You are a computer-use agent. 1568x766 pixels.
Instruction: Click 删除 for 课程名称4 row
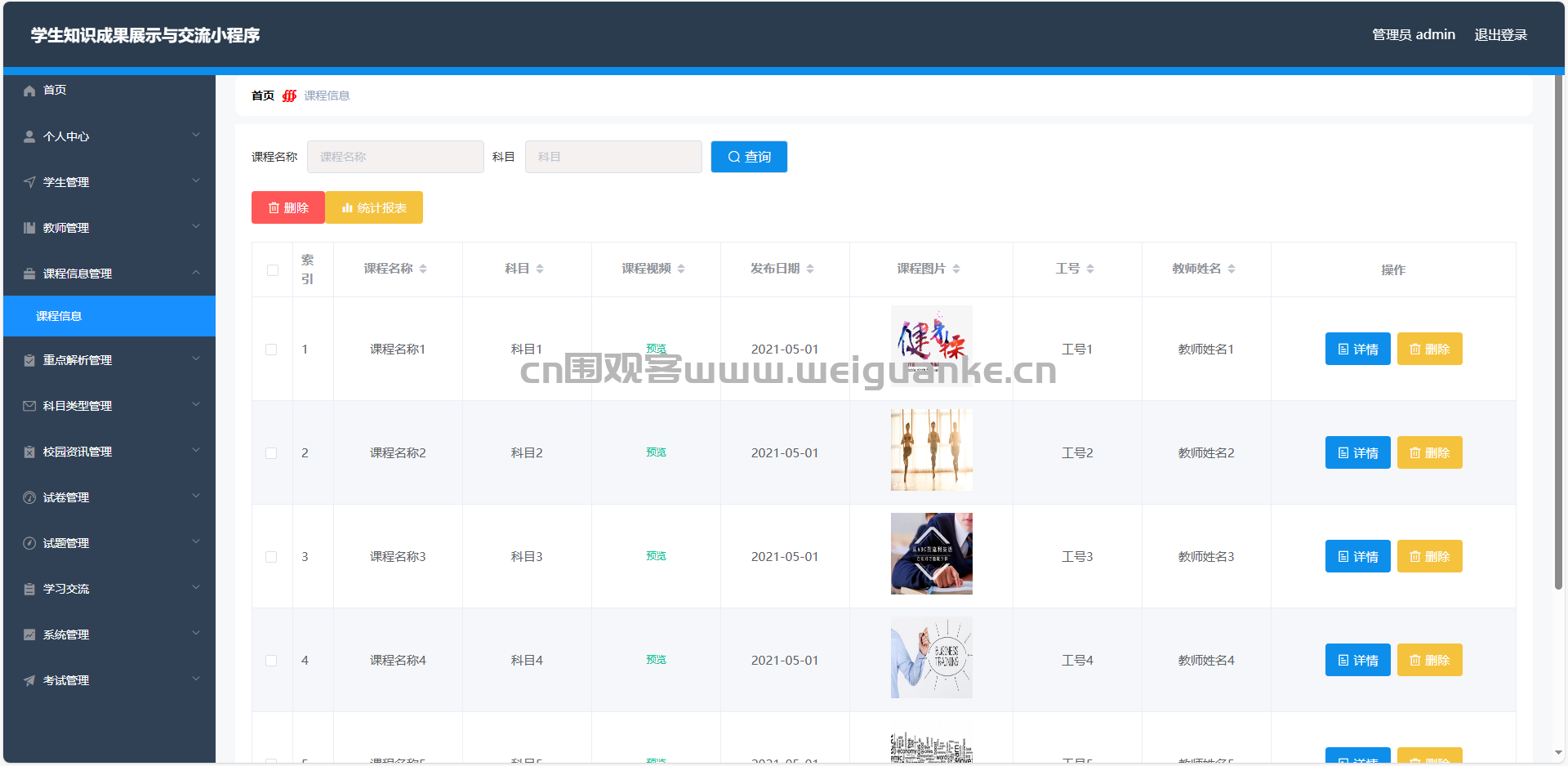point(1429,660)
